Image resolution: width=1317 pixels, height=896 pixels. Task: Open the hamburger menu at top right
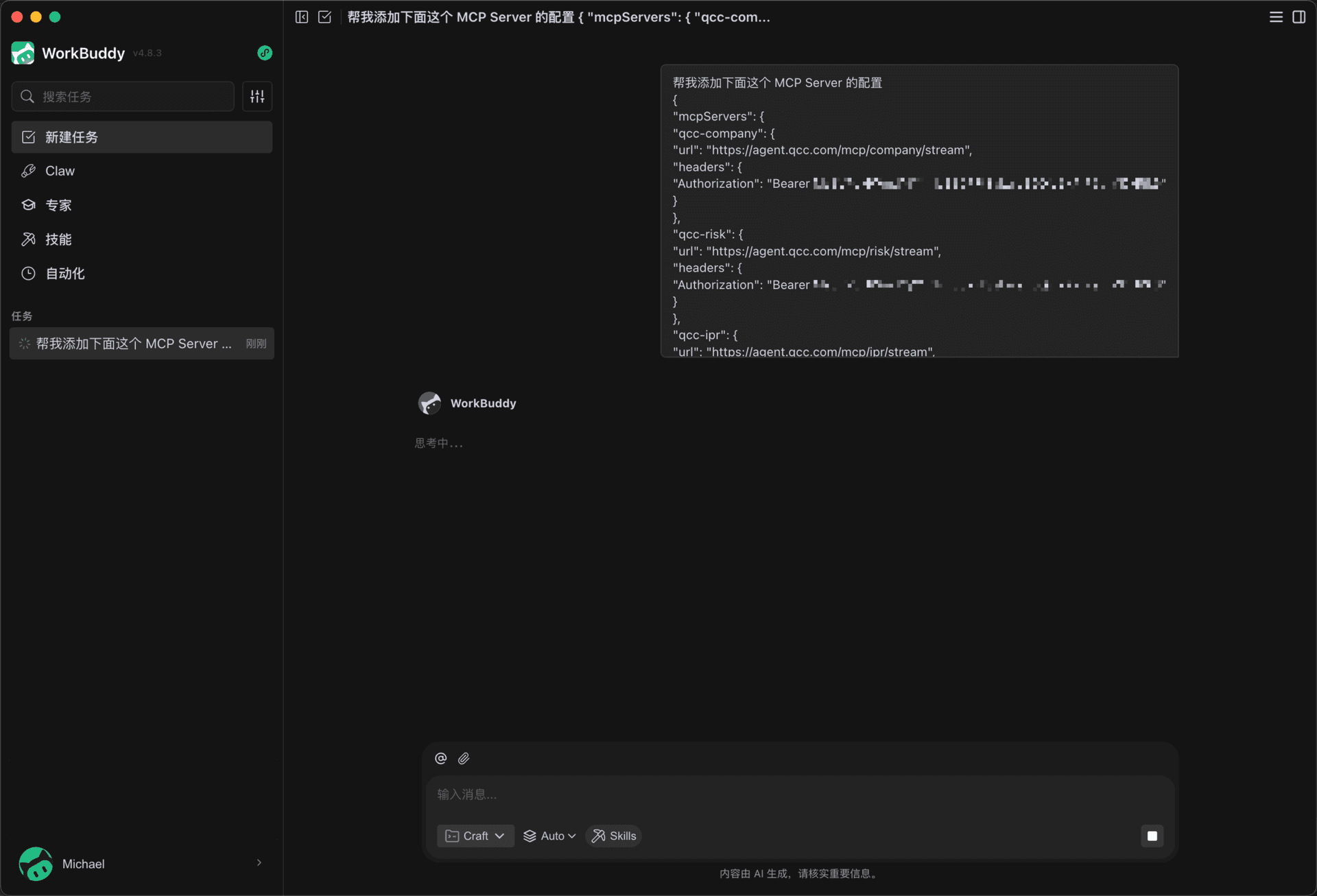(1276, 17)
